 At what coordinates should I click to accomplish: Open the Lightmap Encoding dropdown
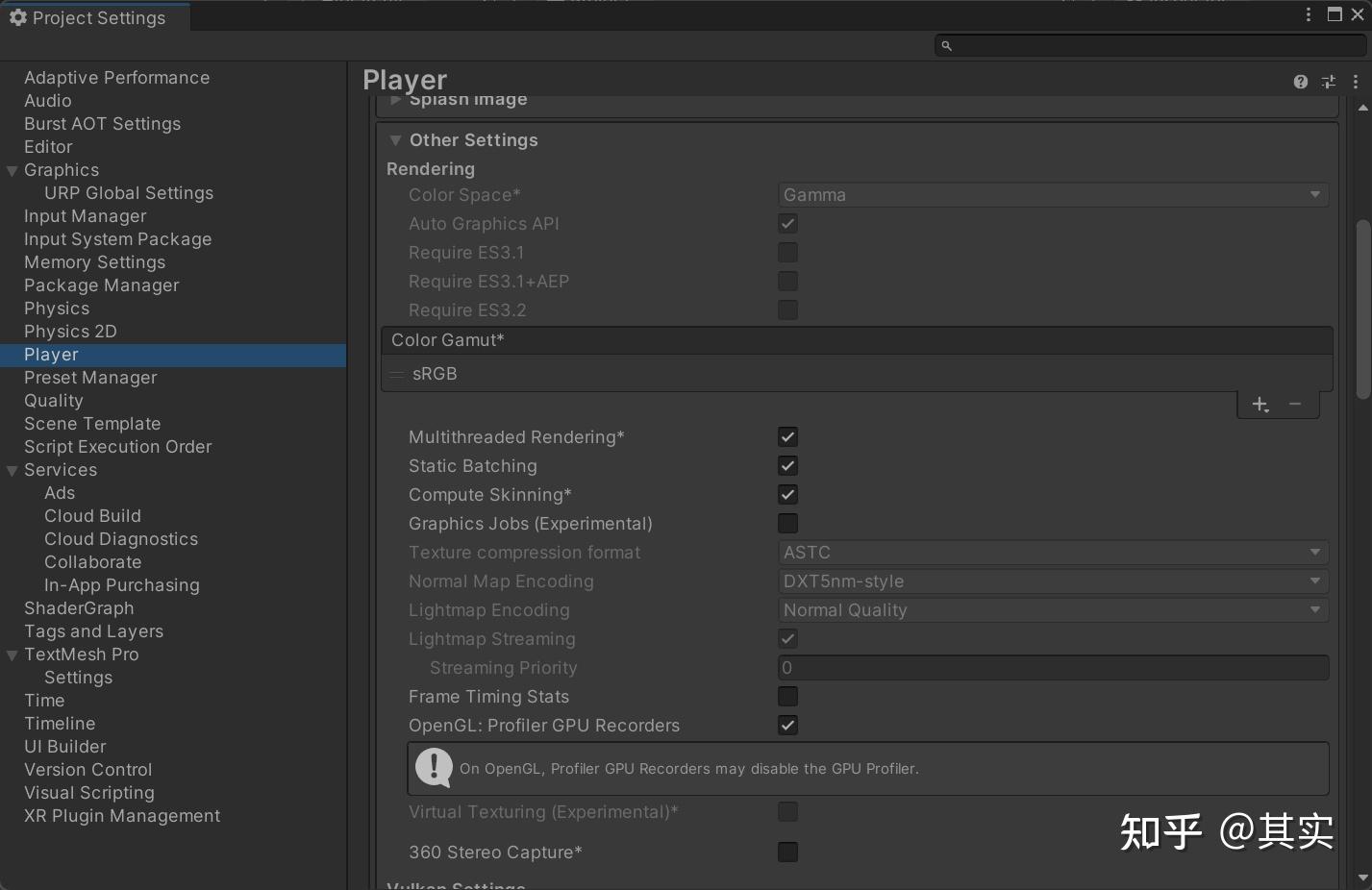(x=1053, y=609)
